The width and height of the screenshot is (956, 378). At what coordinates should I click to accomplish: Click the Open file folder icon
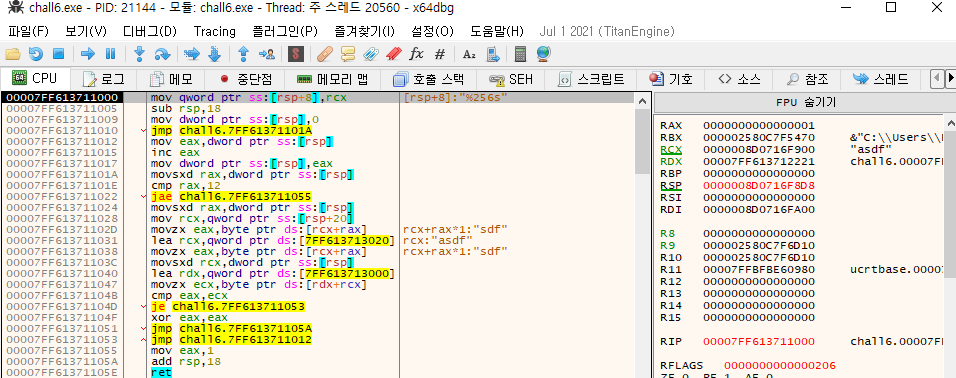pos(13,54)
